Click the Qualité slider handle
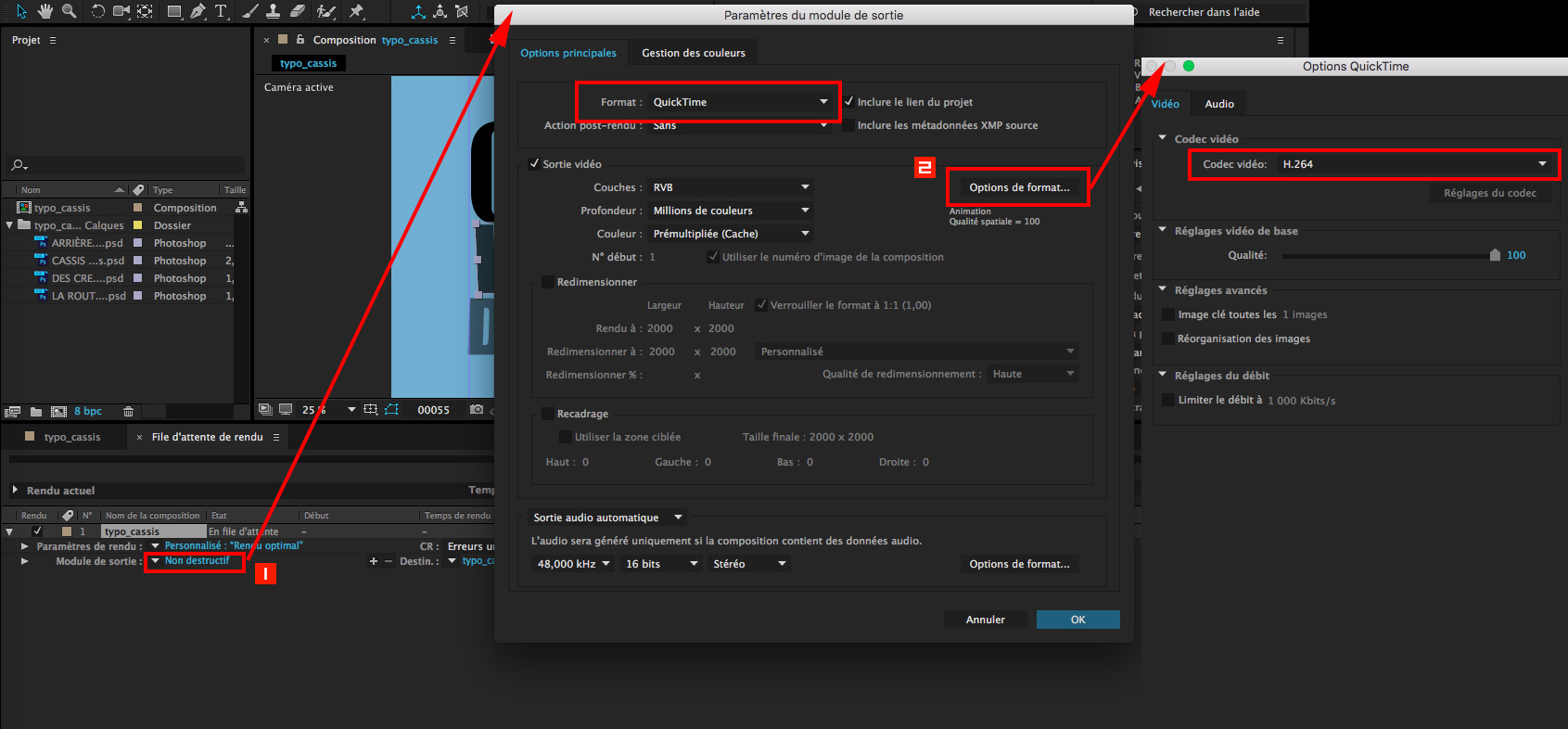The image size is (1568, 729). coord(1495,255)
